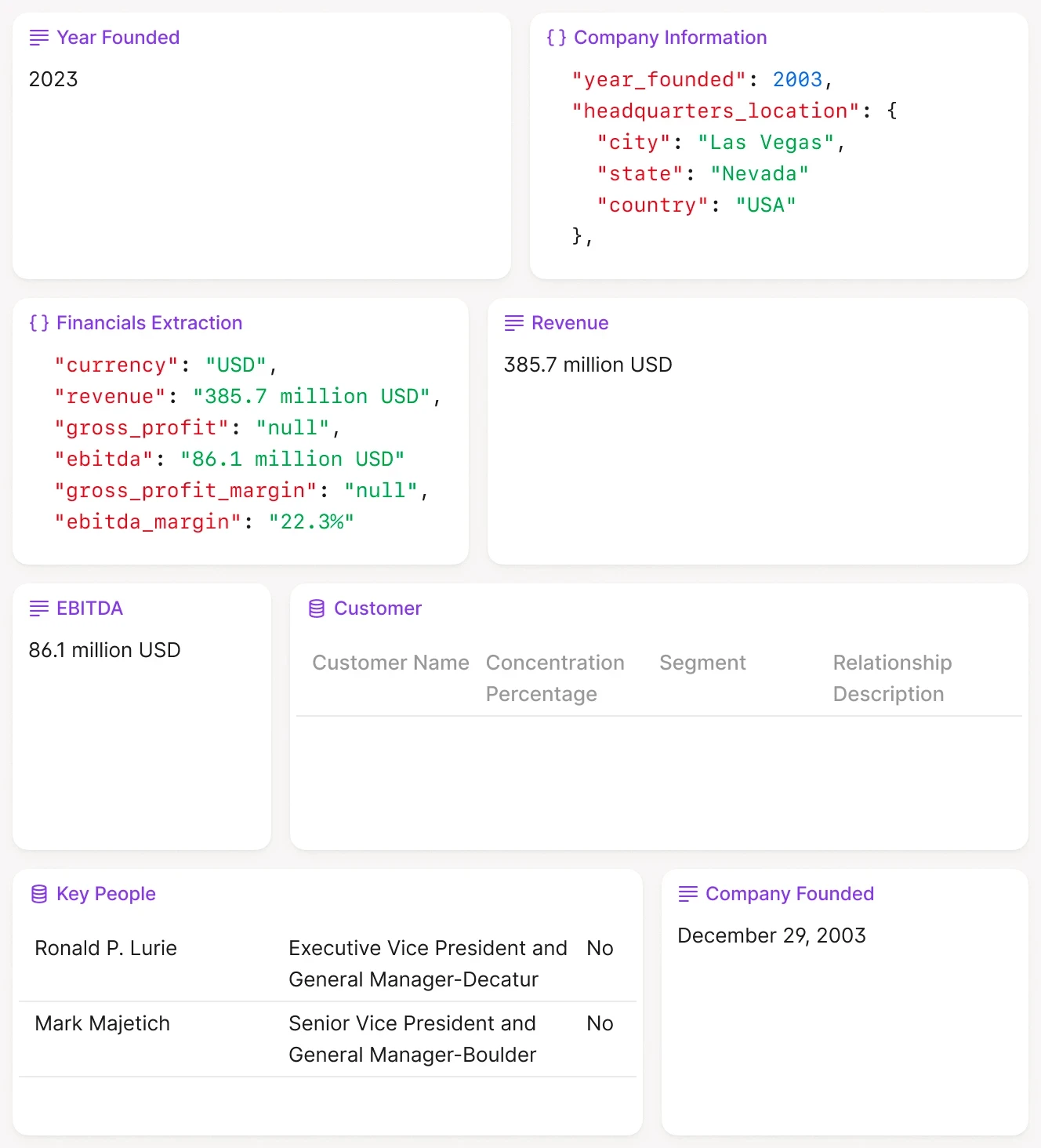Click the text lines icon beside EBITDA
This screenshot has height=1148, width=1041.
tap(38, 609)
